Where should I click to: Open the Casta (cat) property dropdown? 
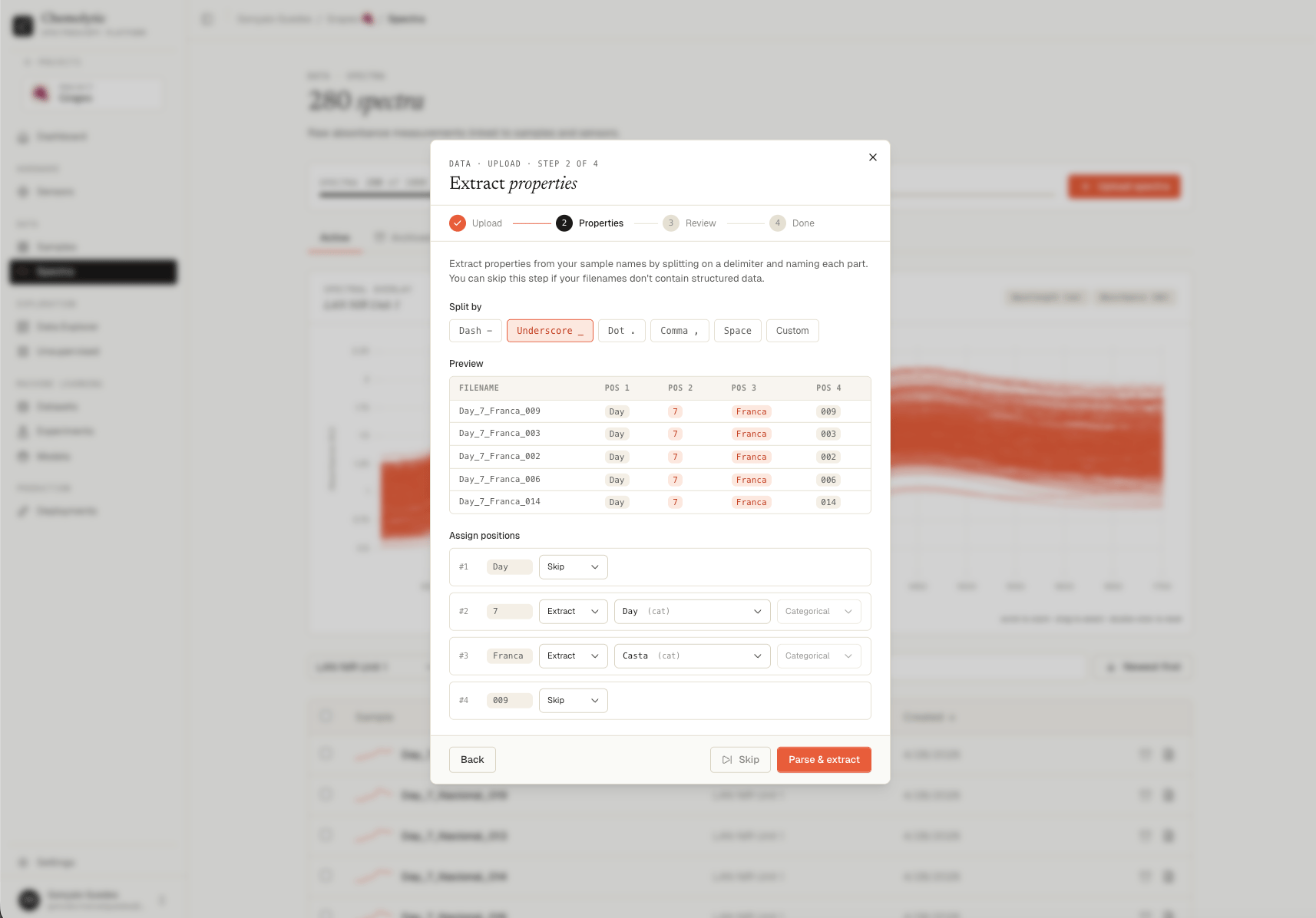[693, 656]
